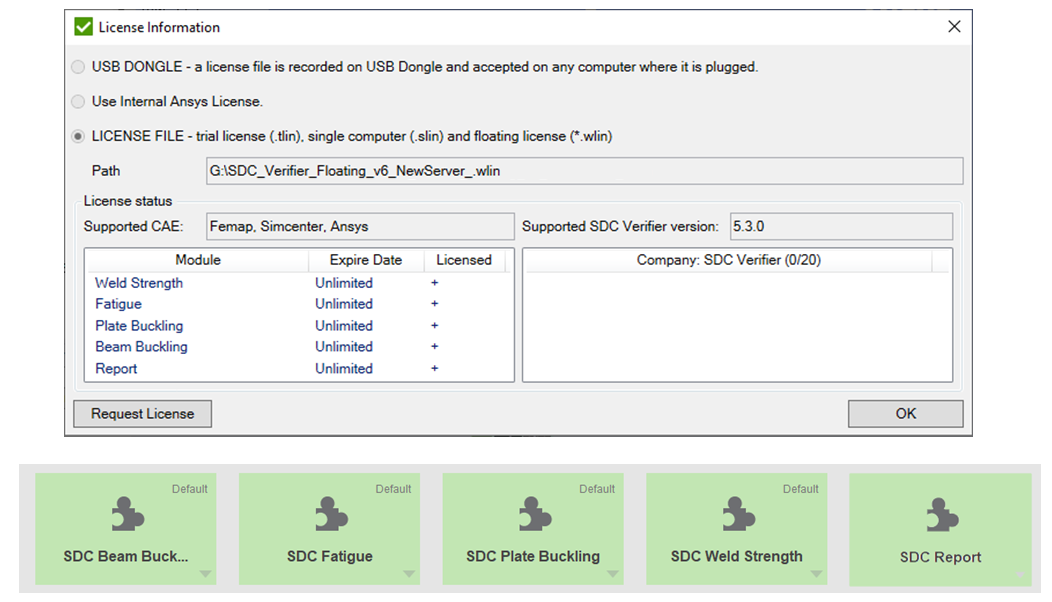Click the green checkmark License Information icon
1052x602 pixels.
pyautogui.click(x=83, y=27)
